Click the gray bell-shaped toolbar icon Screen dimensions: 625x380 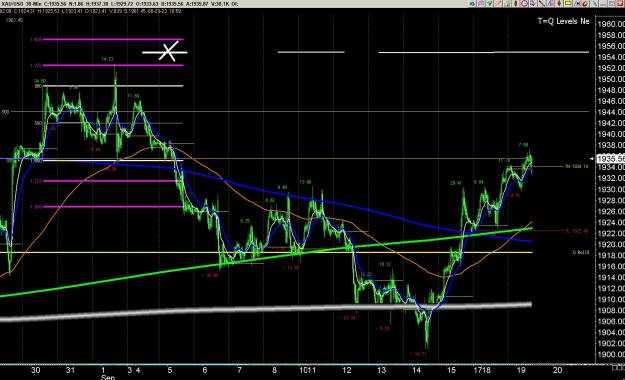[533, 4]
